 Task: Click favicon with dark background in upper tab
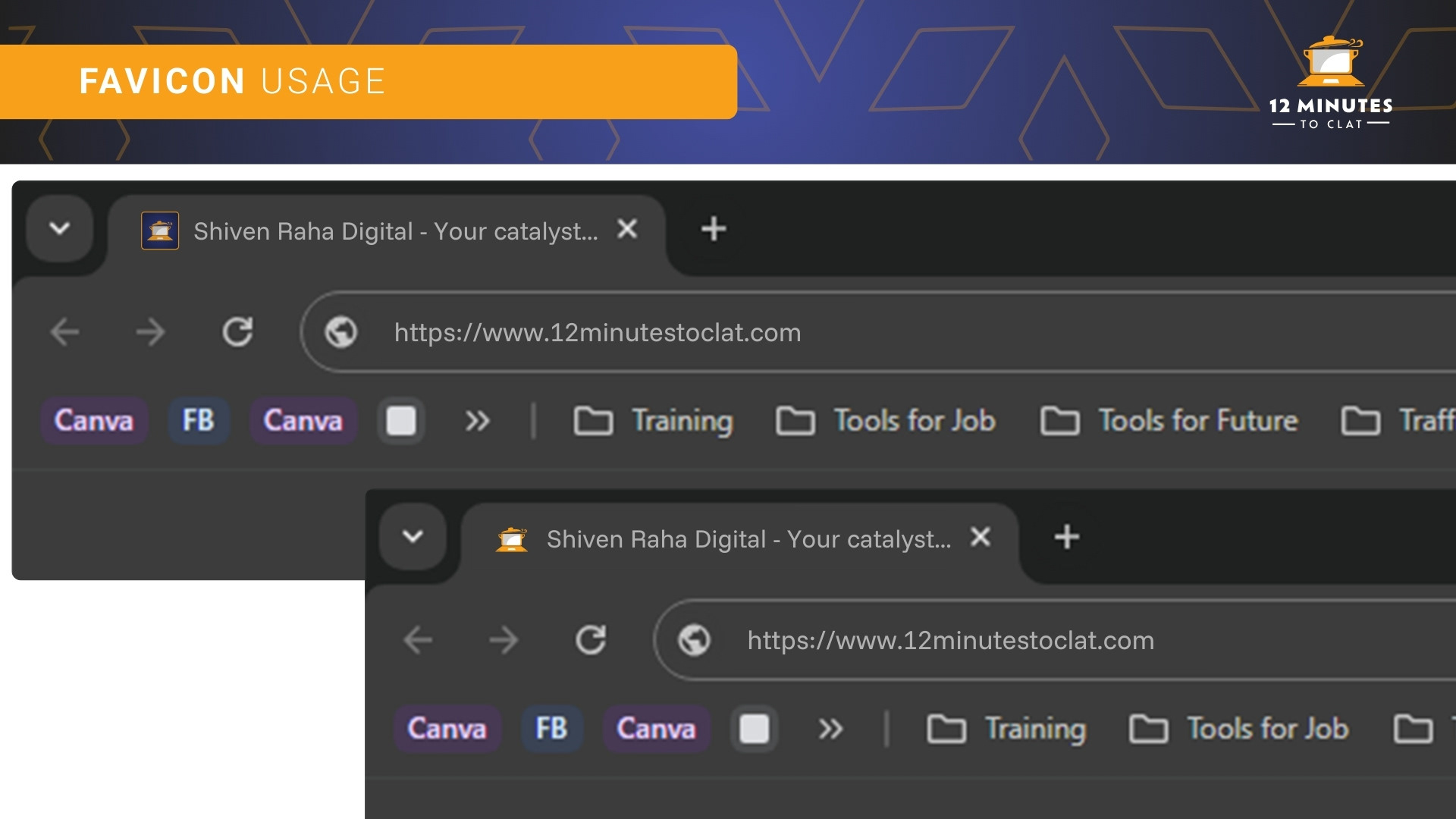tap(160, 231)
